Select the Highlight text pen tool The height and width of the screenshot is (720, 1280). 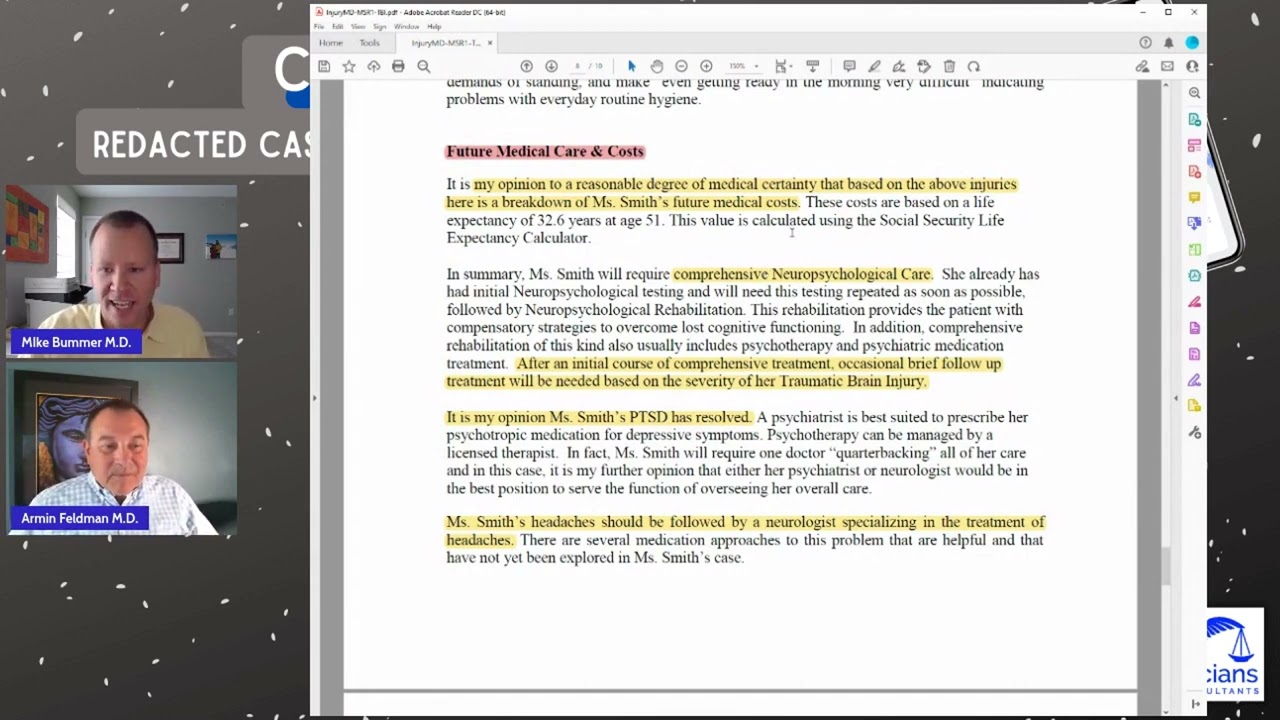point(874,66)
